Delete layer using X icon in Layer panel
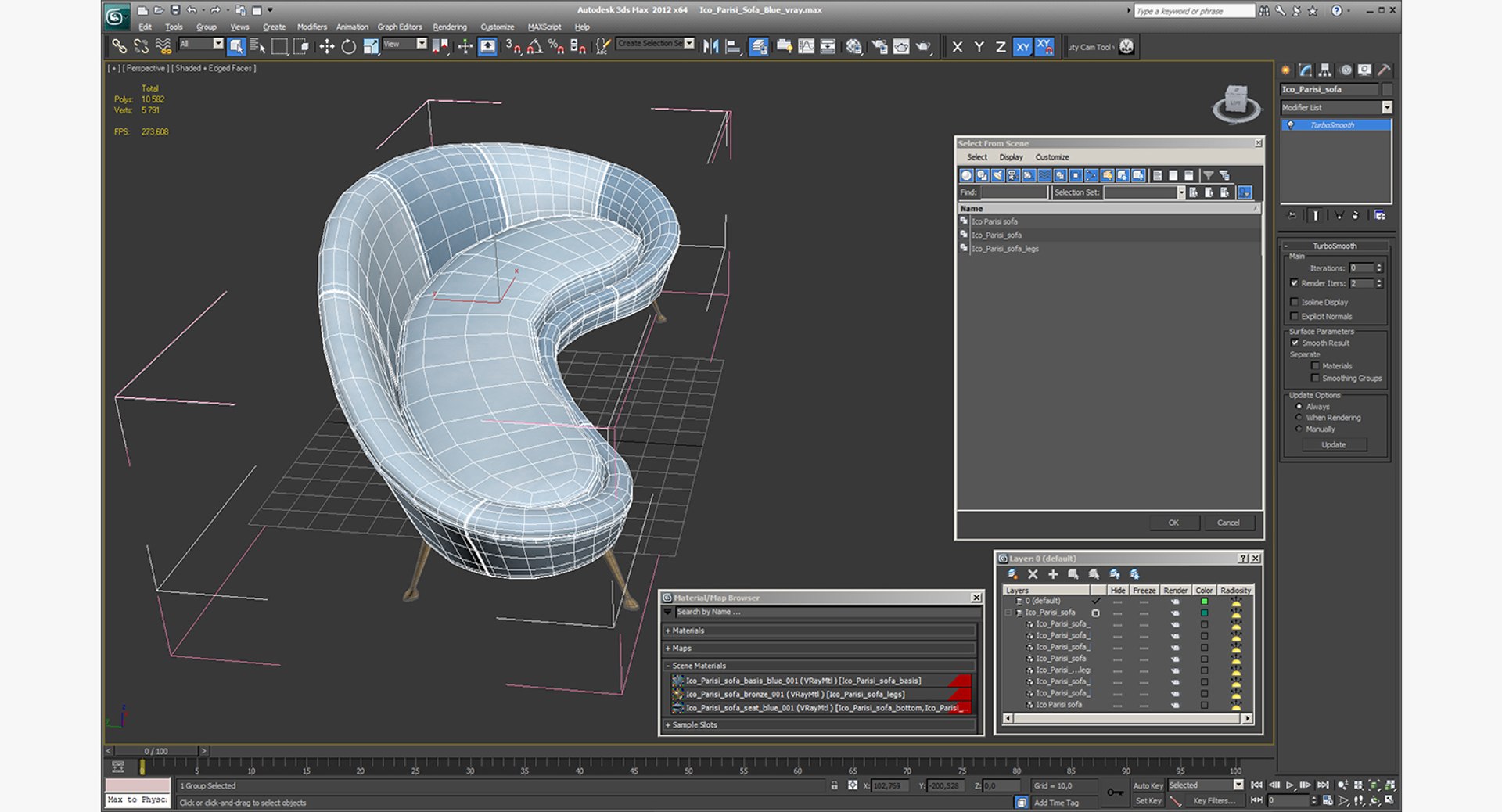The image size is (1502, 812). (1033, 574)
